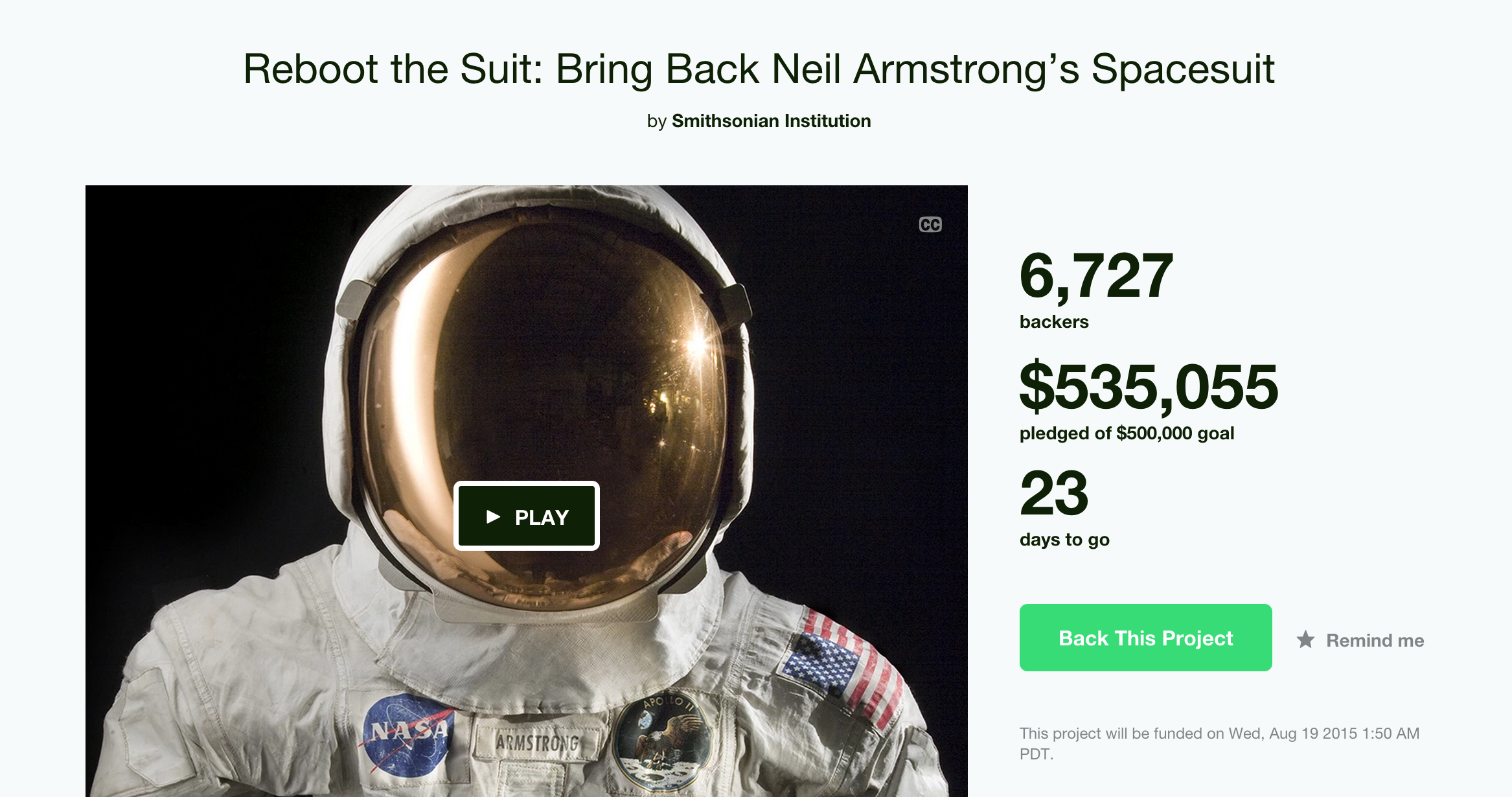Click the star icon beside Remind me
The width and height of the screenshot is (1512, 797).
click(1305, 640)
